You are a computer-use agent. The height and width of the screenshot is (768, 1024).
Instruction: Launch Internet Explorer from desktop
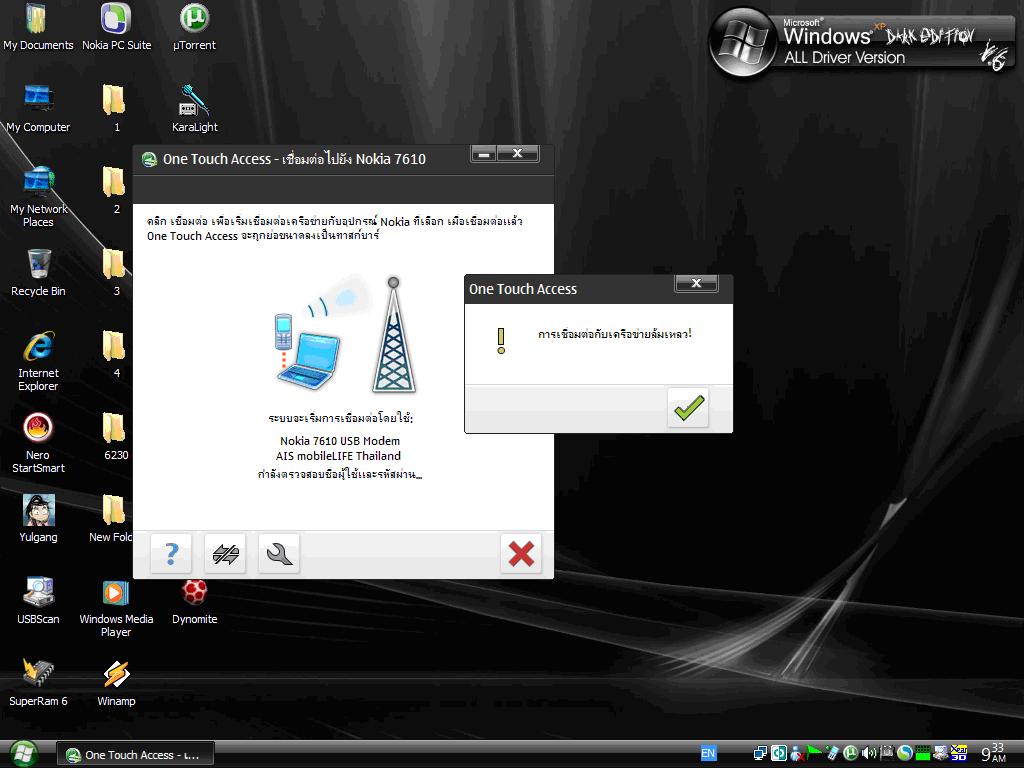pyautogui.click(x=38, y=361)
